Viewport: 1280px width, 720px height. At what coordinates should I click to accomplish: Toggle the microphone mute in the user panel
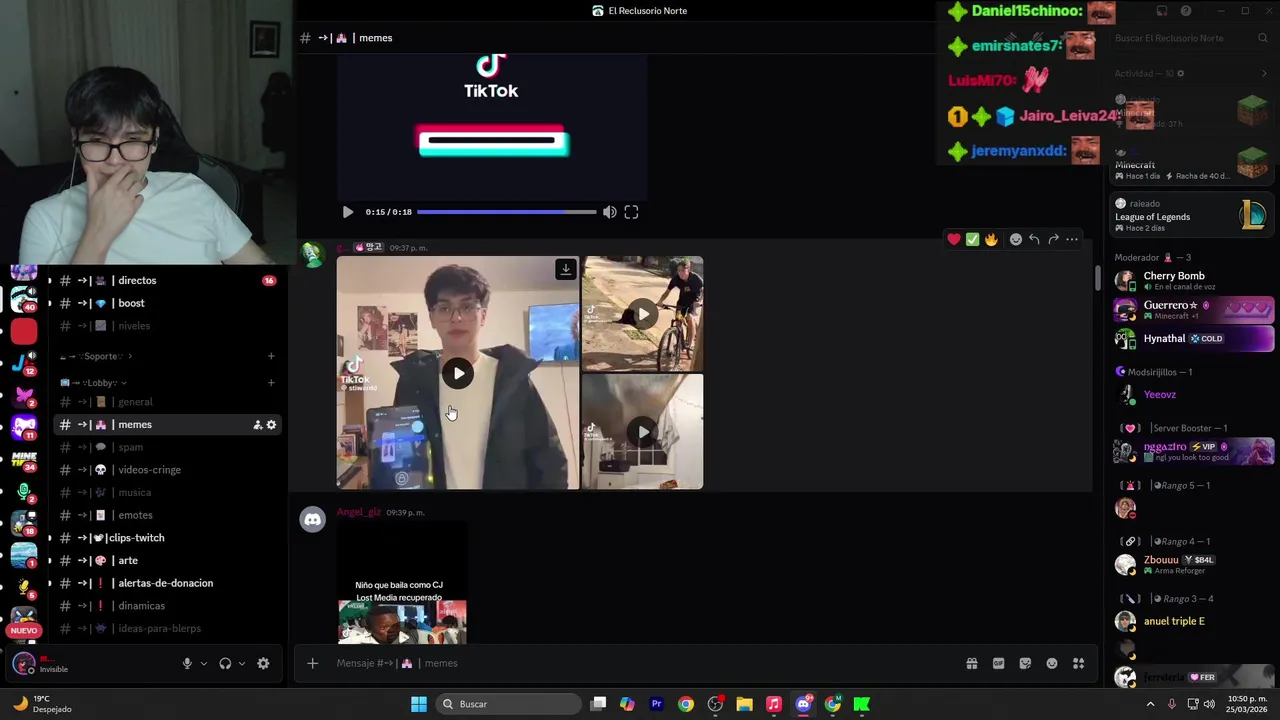pos(187,663)
